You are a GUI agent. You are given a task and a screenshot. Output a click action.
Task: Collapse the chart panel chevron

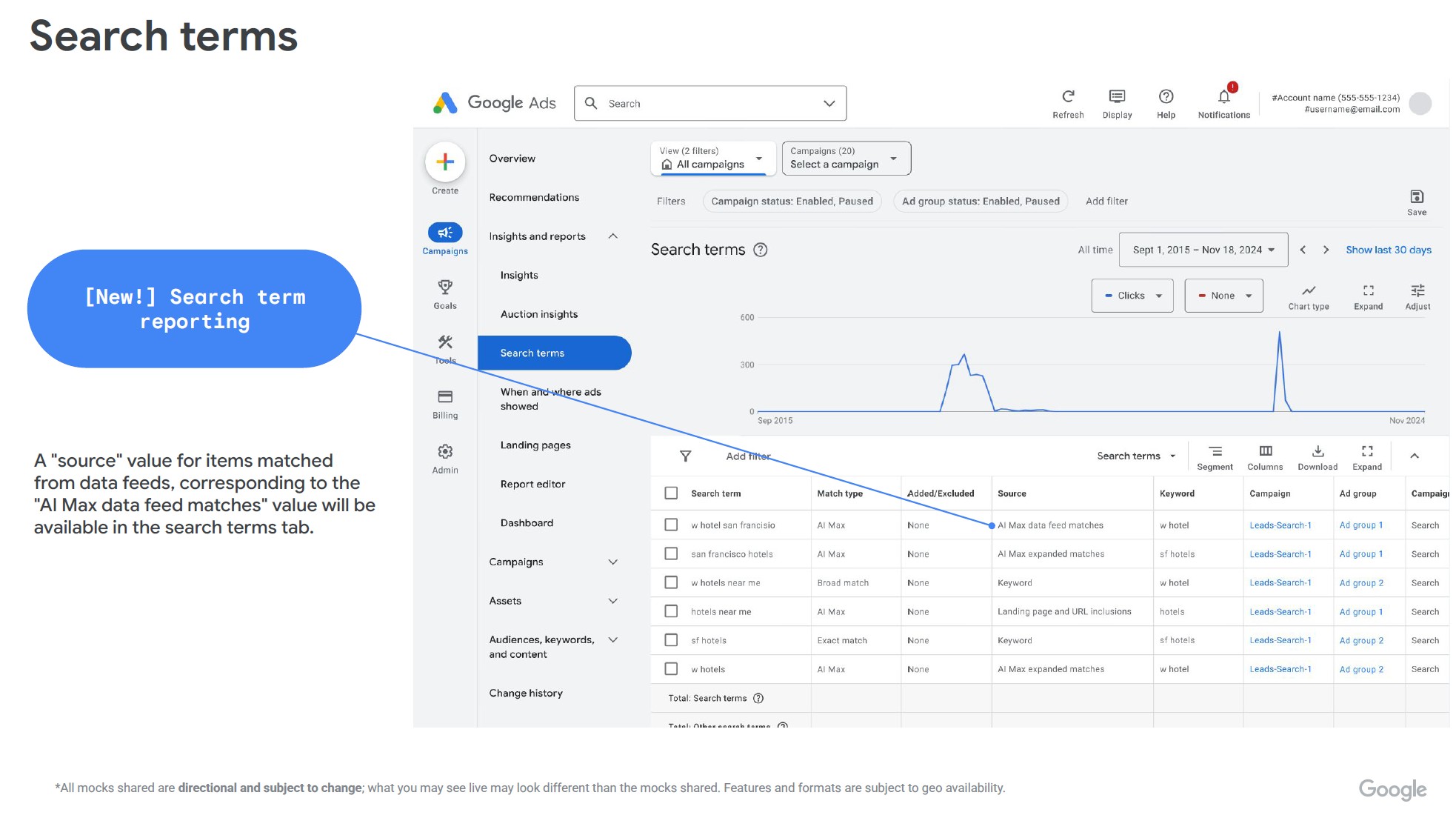point(1415,456)
